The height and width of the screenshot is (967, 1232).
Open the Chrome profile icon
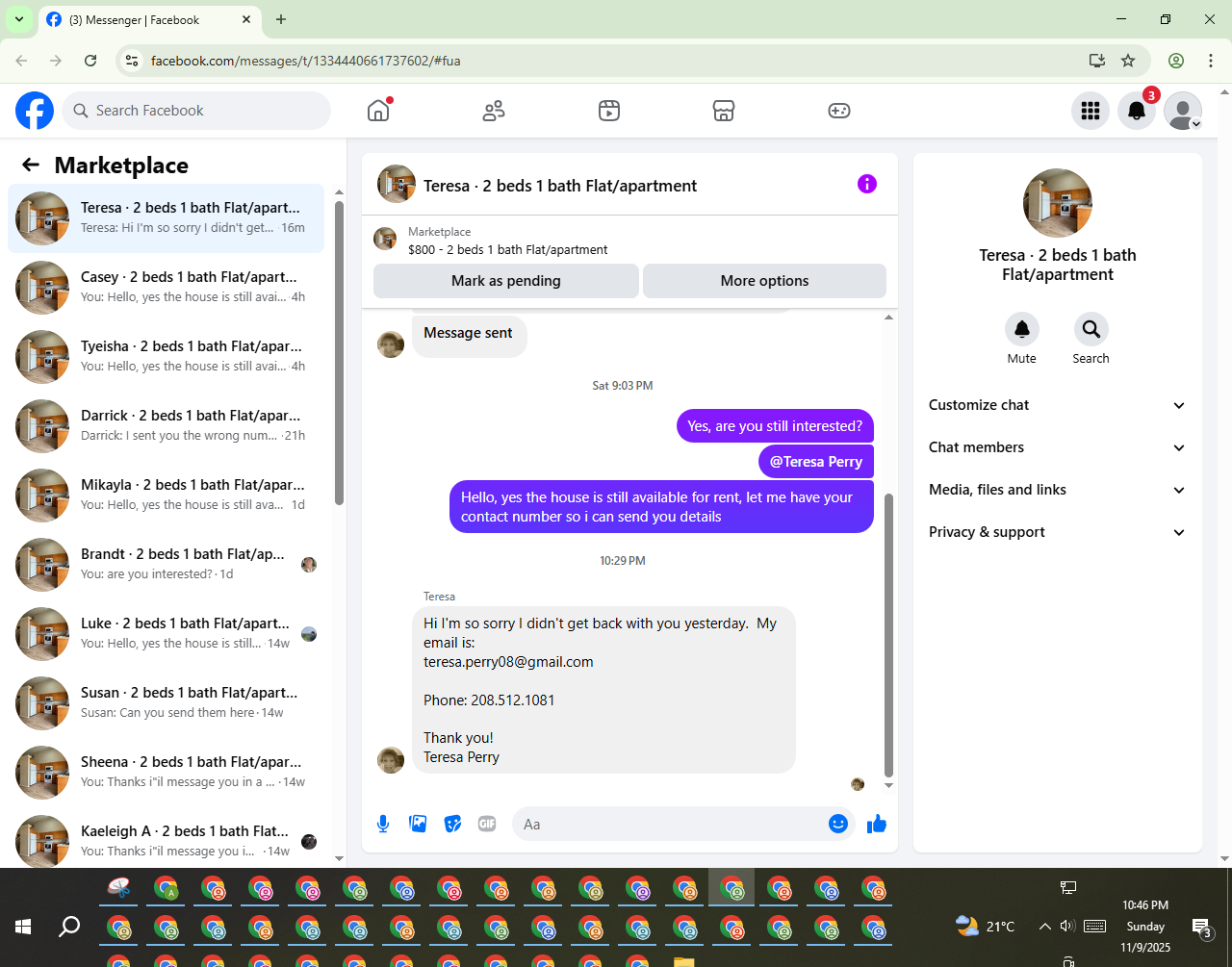(1176, 61)
